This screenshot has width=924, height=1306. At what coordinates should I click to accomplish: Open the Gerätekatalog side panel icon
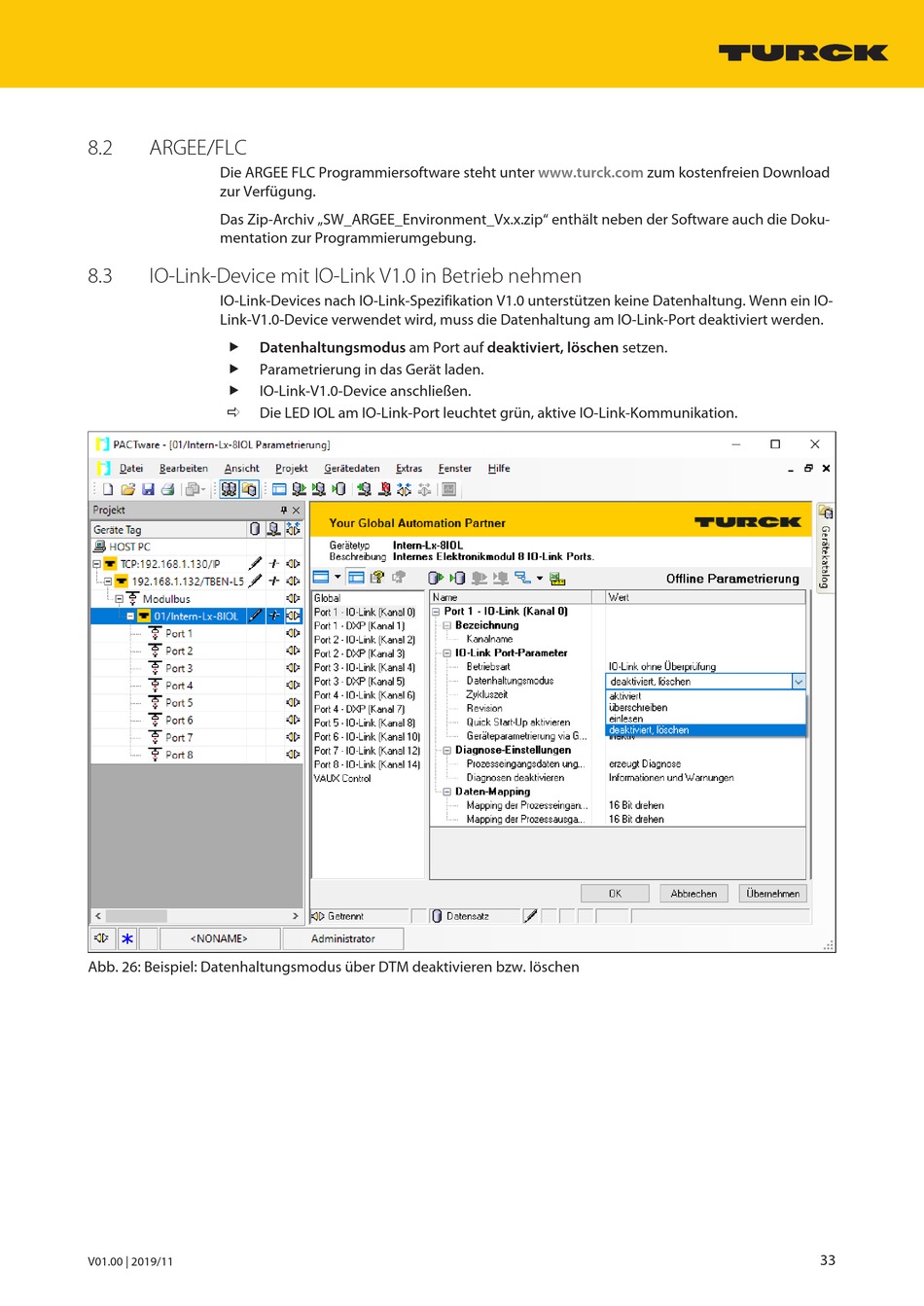826,512
